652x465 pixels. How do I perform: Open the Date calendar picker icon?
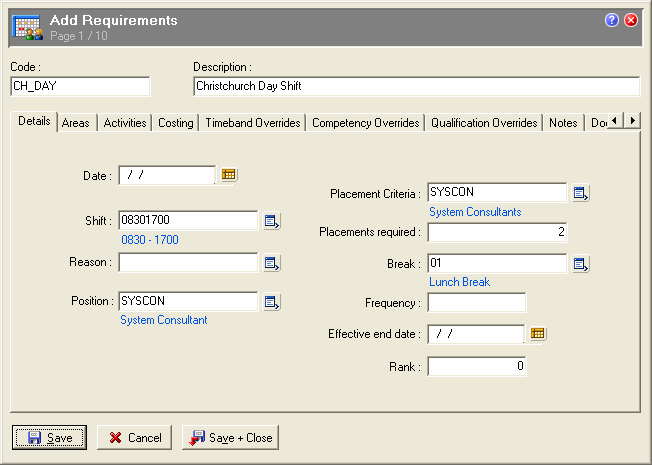(228, 175)
